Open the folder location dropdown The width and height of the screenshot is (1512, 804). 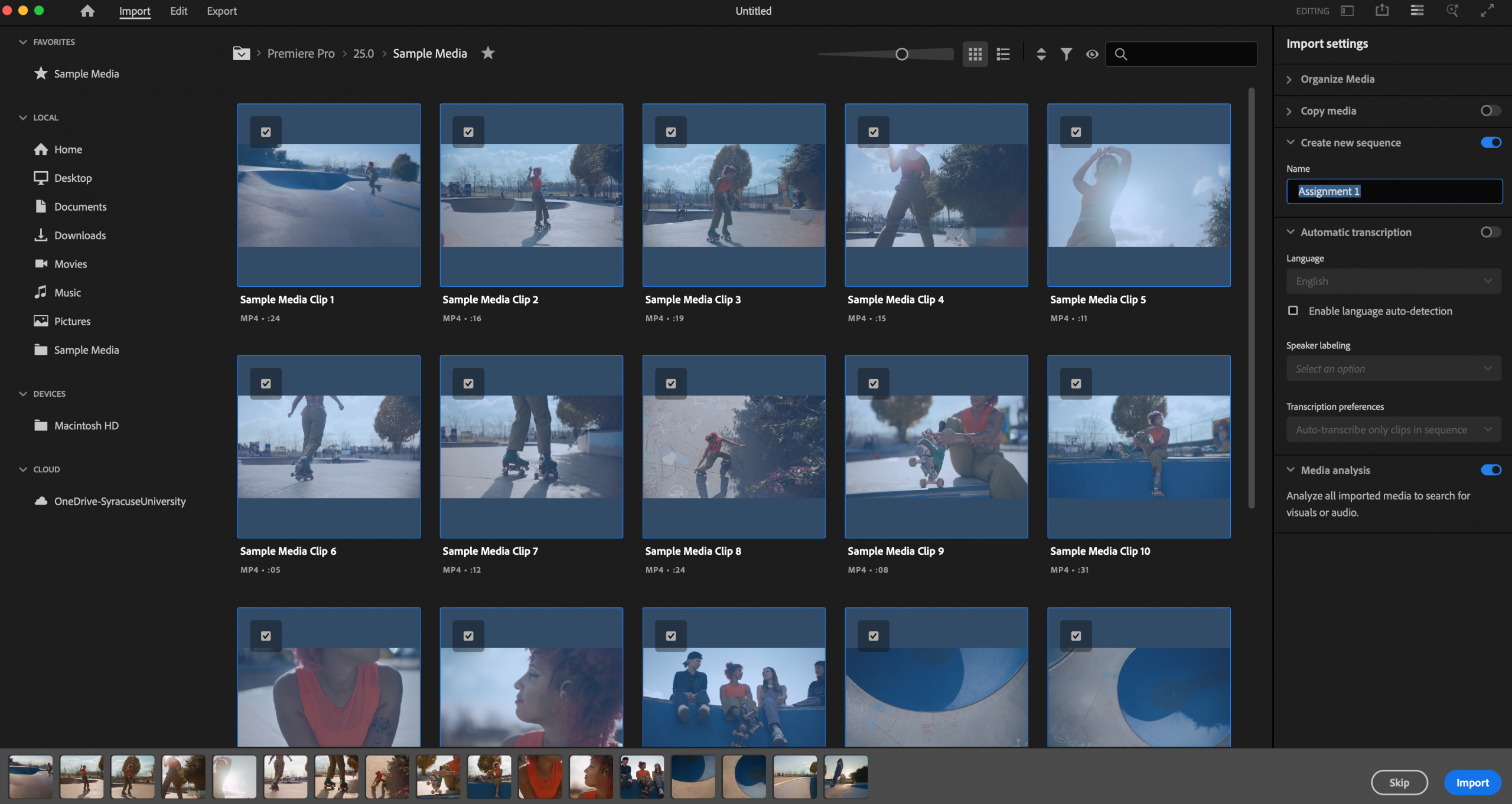[241, 54]
